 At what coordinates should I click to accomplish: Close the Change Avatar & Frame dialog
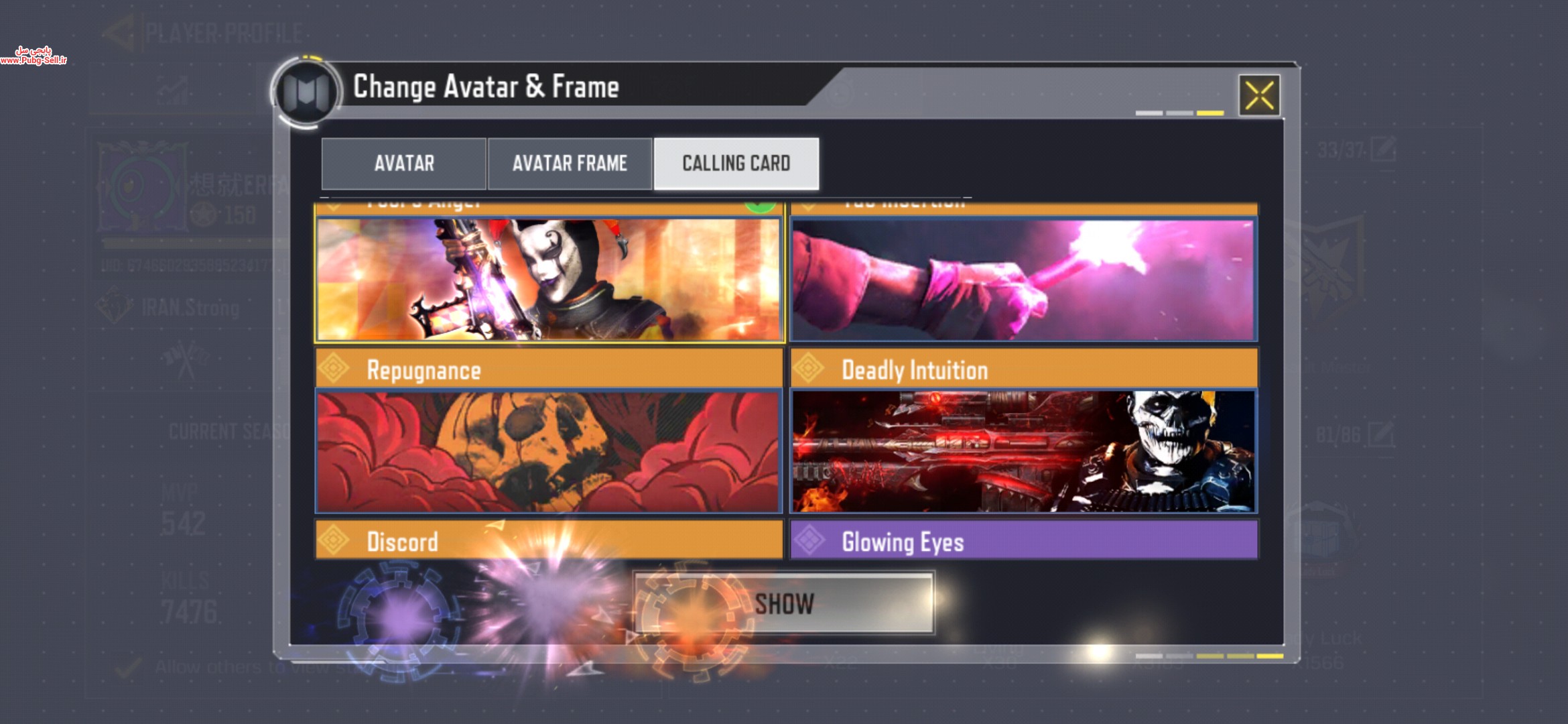tap(1259, 95)
